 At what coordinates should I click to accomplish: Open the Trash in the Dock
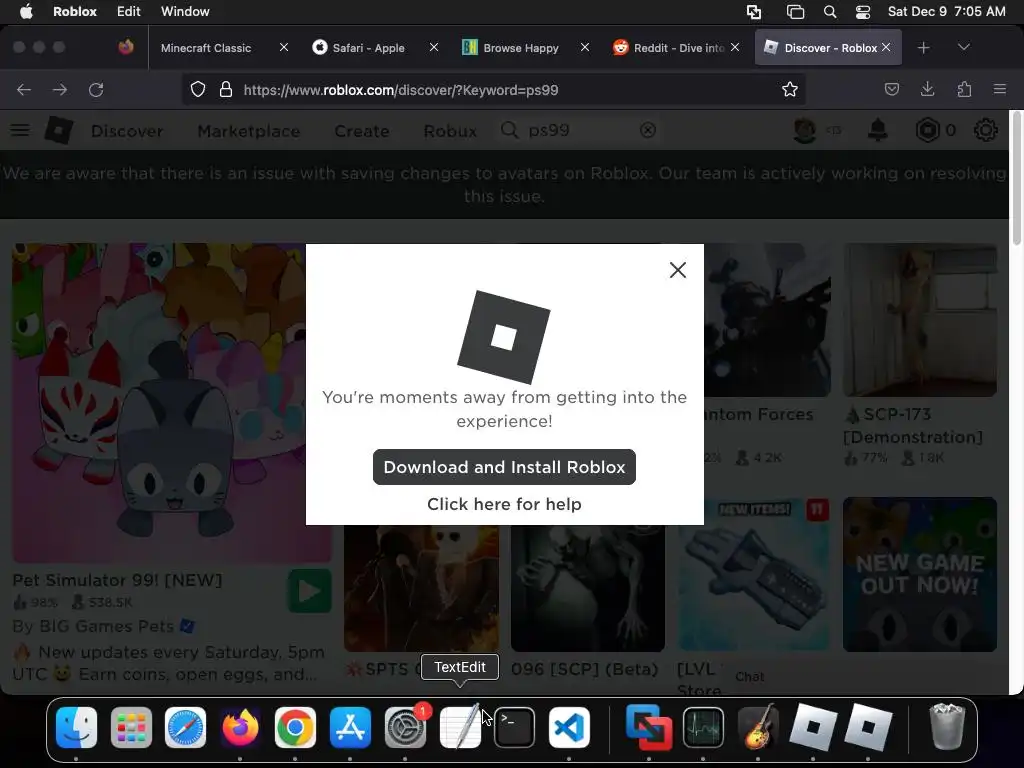coord(946,726)
